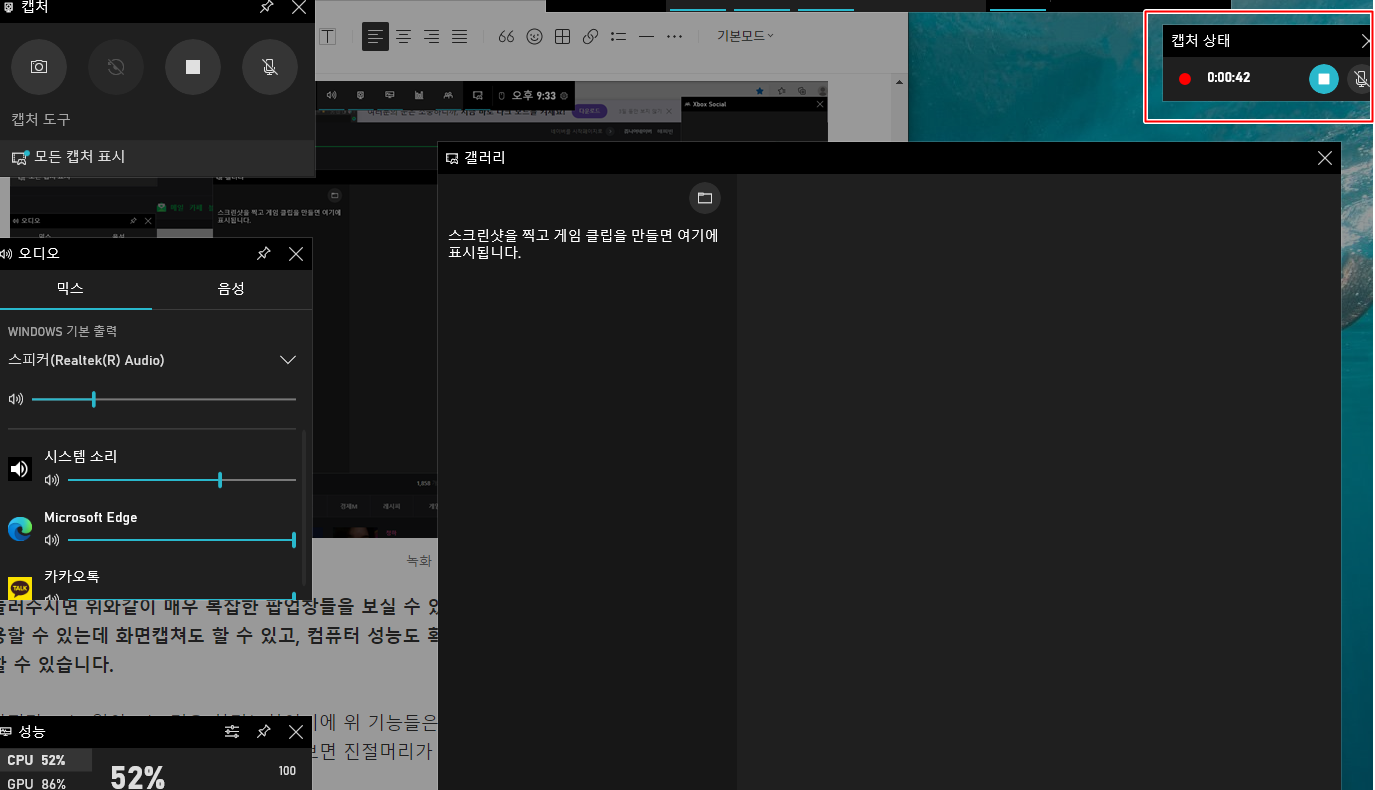Open the gallery folder icon

pyautogui.click(x=704, y=197)
